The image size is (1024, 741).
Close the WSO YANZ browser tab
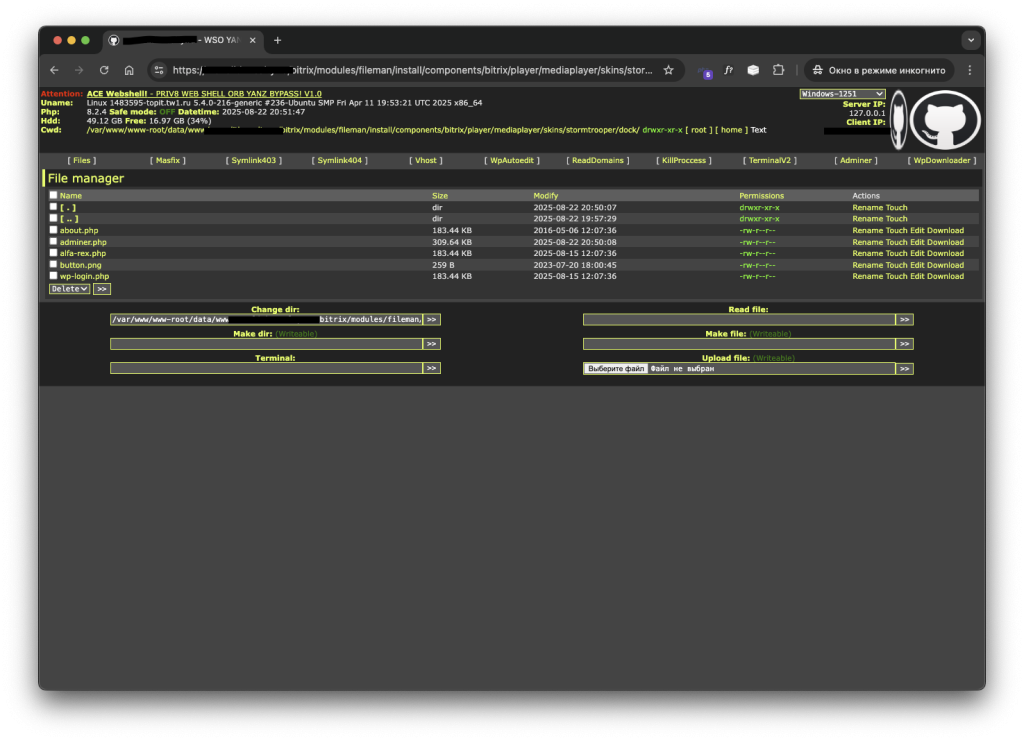tap(253, 40)
